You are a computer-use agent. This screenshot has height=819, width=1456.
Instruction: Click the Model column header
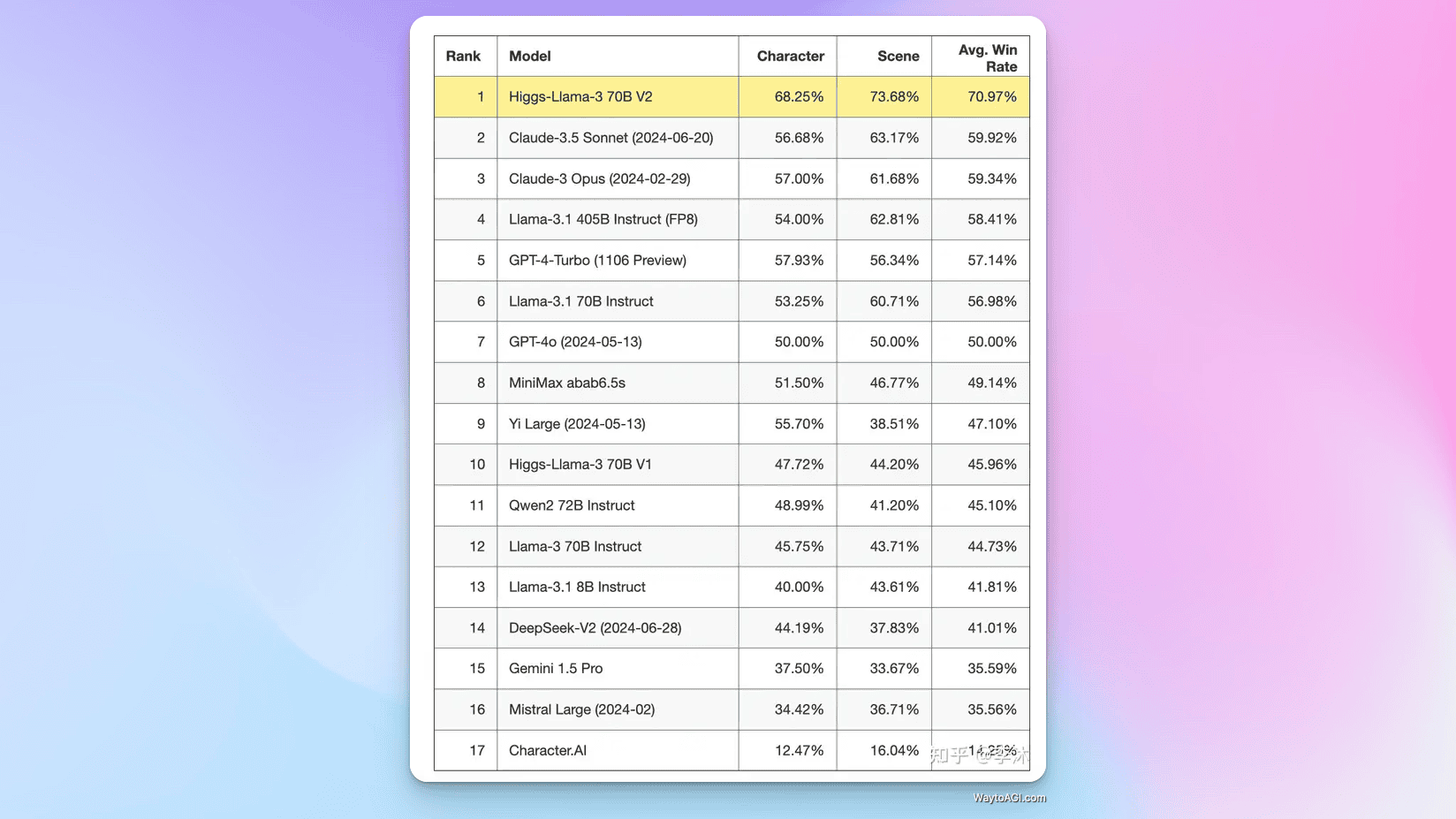pos(530,57)
